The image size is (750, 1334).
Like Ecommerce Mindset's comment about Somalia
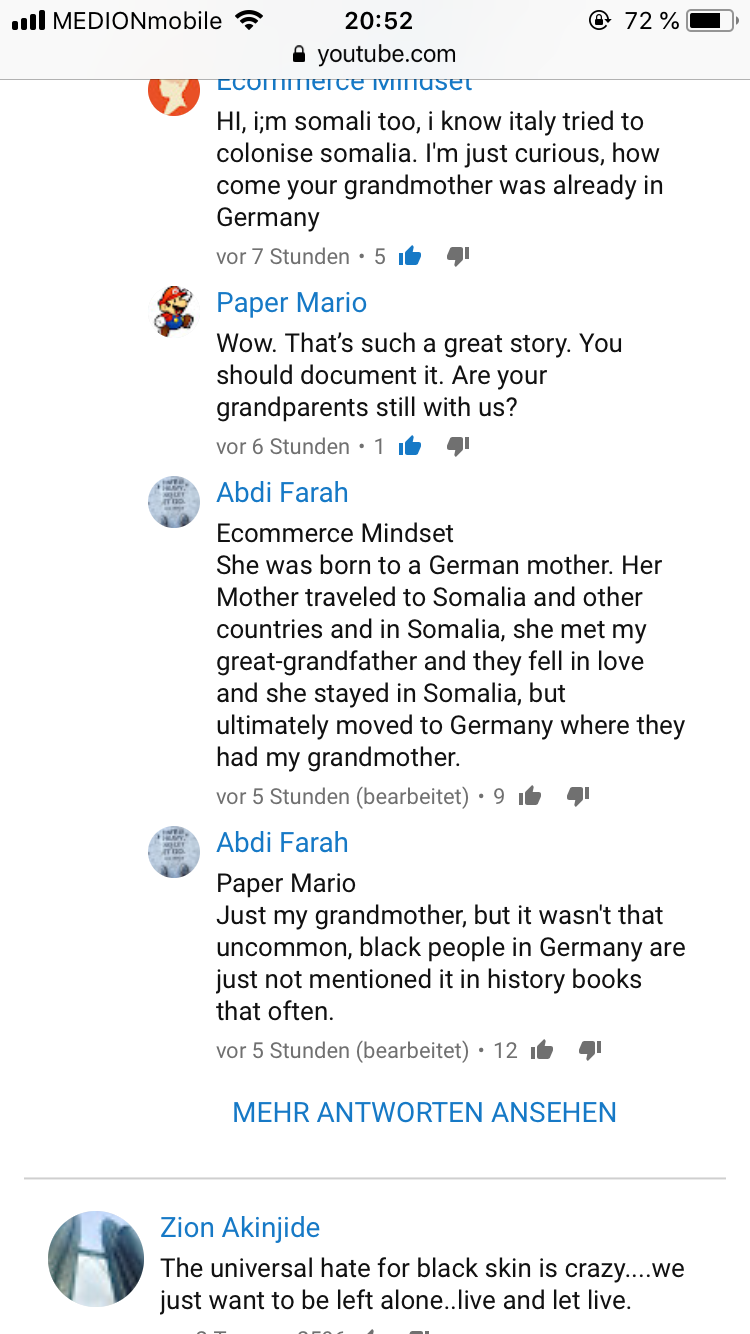point(409,257)
